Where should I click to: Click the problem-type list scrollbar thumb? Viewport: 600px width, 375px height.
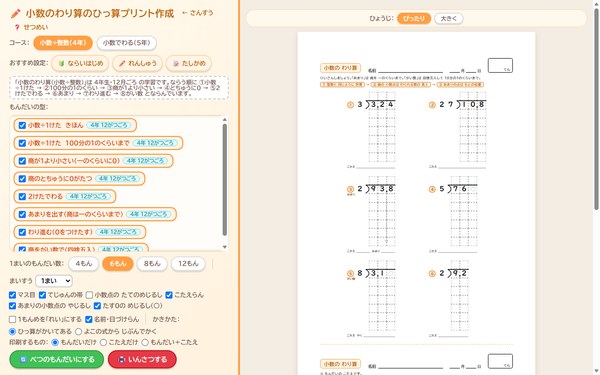(225, 179)
